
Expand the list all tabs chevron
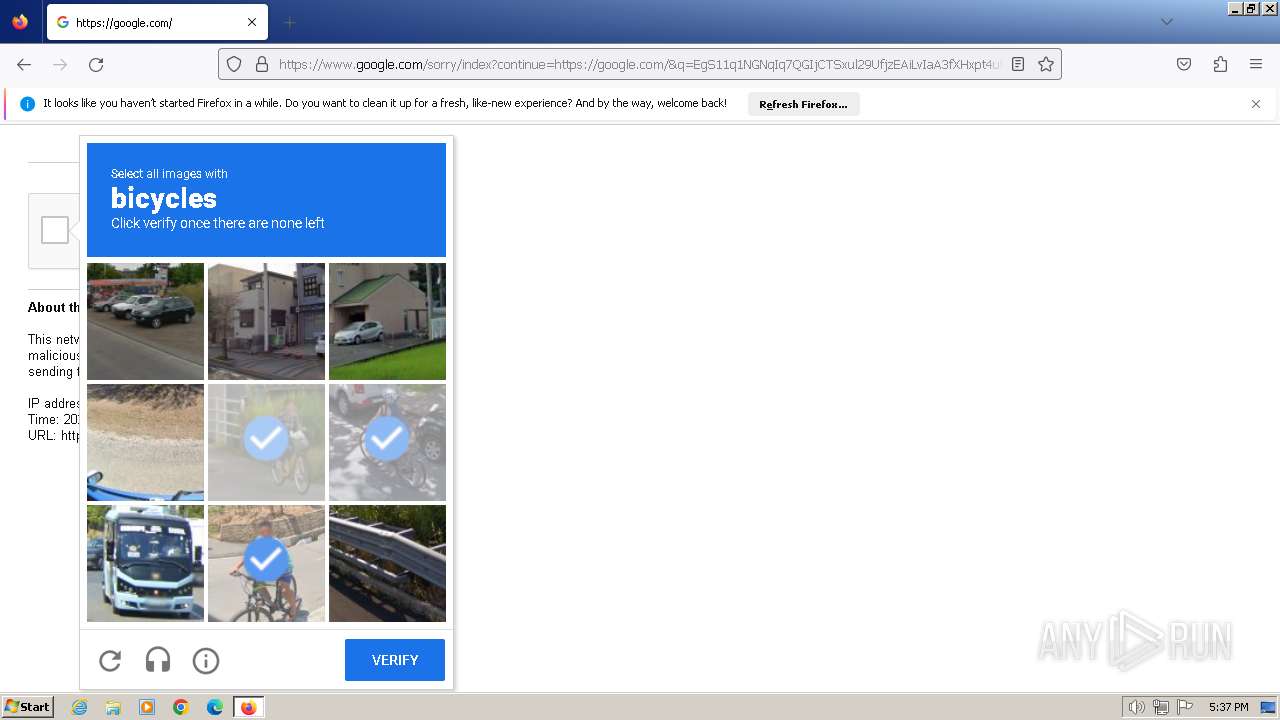[x=1166, y=22]
